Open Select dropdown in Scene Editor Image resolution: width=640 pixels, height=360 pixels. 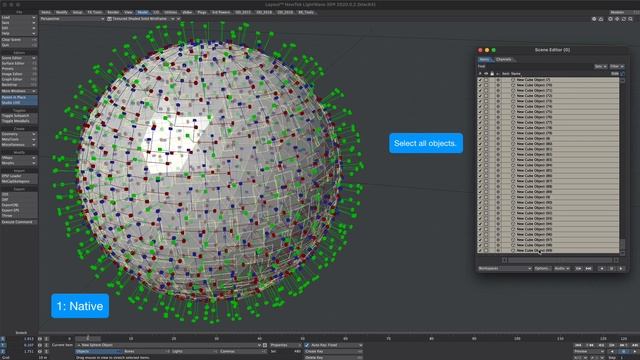point(600,67)
